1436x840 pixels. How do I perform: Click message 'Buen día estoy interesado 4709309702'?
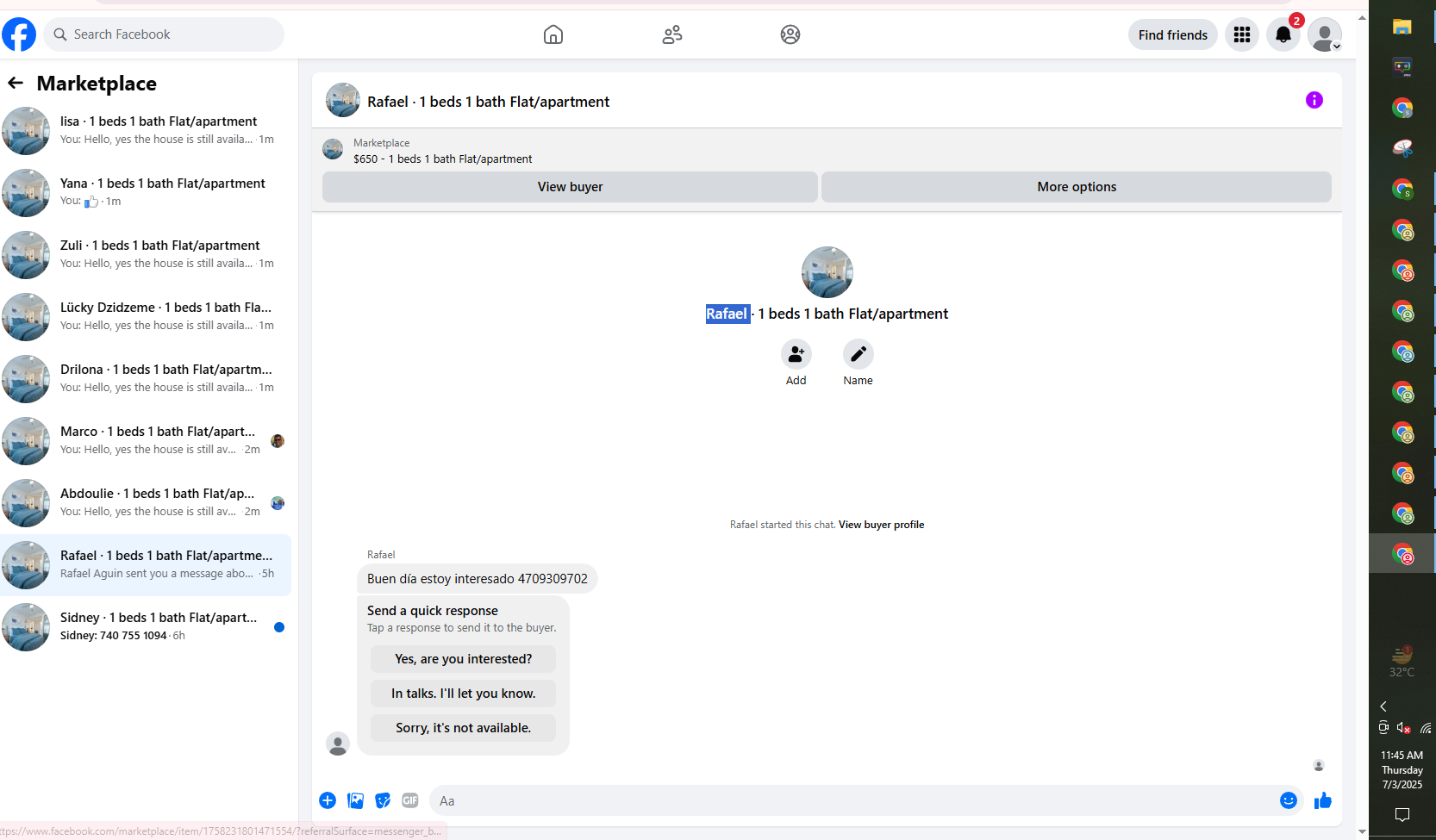click(478, 579)
